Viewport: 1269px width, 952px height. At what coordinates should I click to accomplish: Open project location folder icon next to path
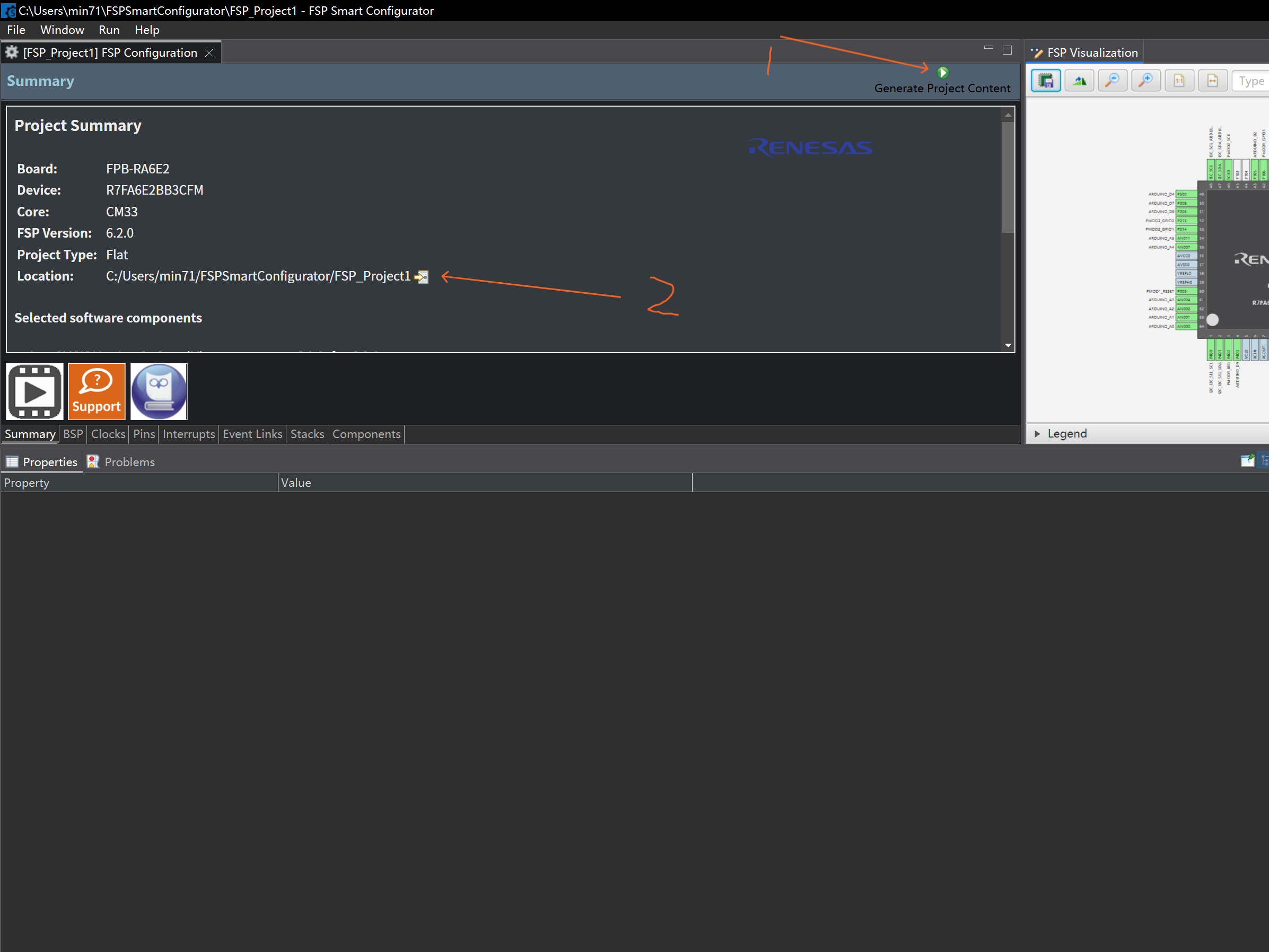pos(422,277)
